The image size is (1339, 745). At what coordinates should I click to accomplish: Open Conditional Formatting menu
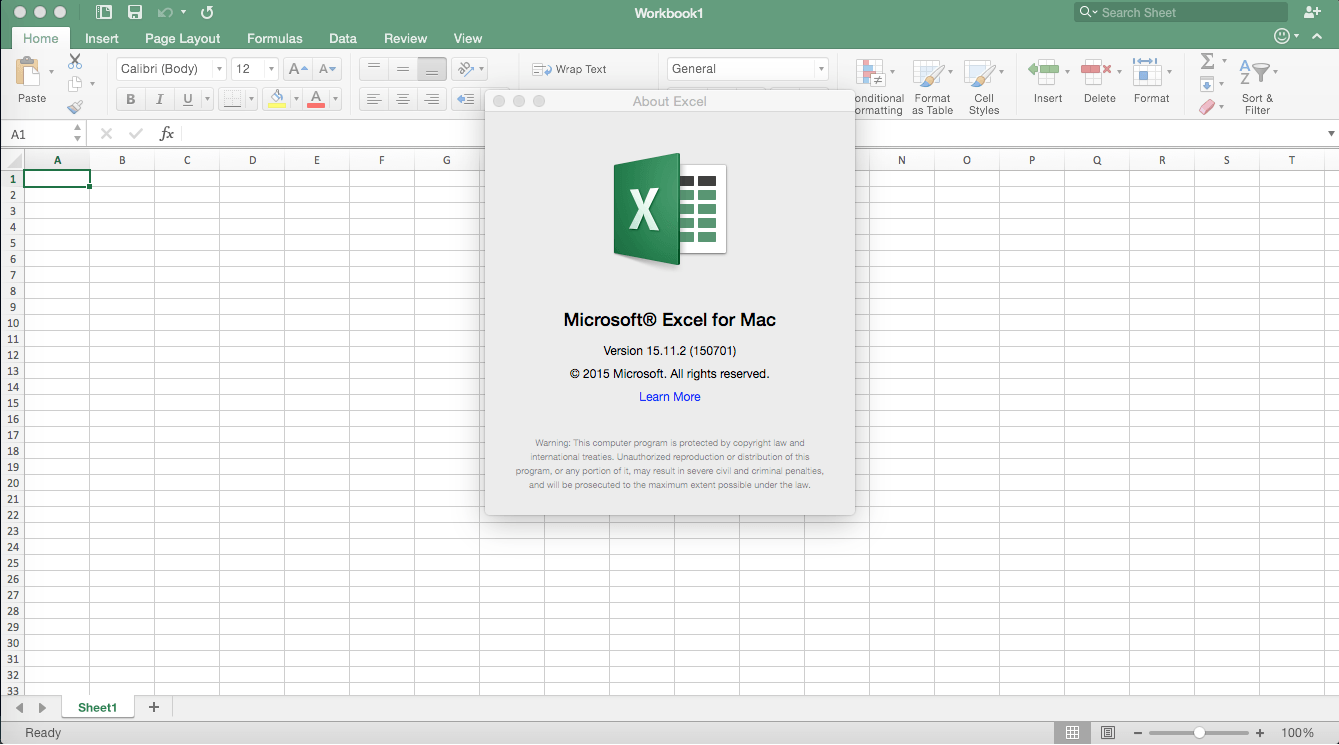pyautogui.click(x=877, y=86)
